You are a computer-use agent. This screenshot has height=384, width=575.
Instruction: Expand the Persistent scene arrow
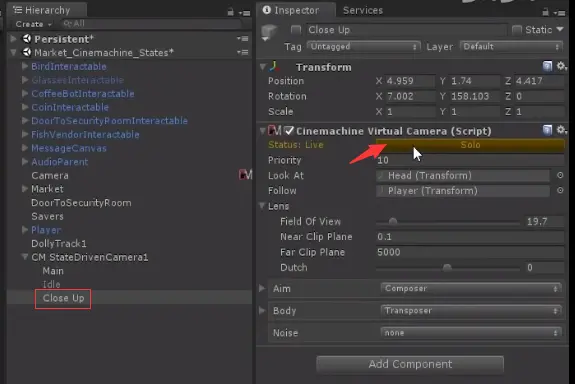pos(14,39)
